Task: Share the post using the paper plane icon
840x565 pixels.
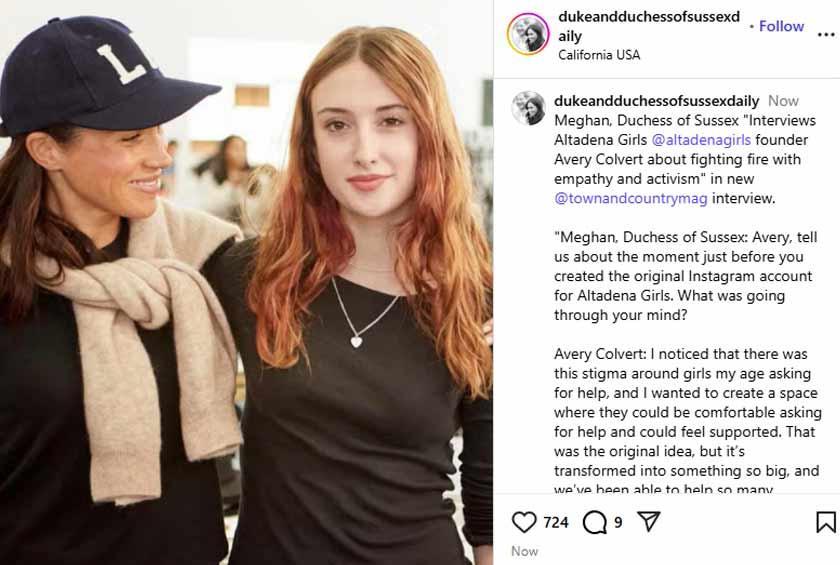Action: pyautogui.click(x=649, y=522)
